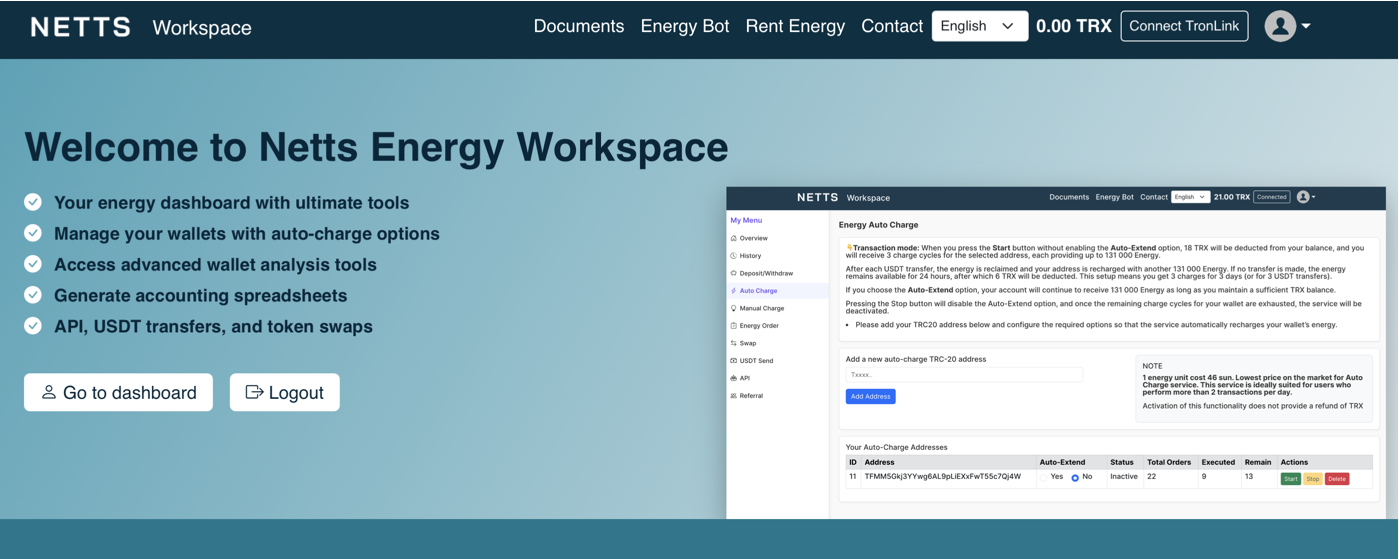Image resolution: width=1399 pixels, height=559 pixels.
Task: Select the Yes Auto-Extend radio in the preview
Action: click(x=1044, y=478)
